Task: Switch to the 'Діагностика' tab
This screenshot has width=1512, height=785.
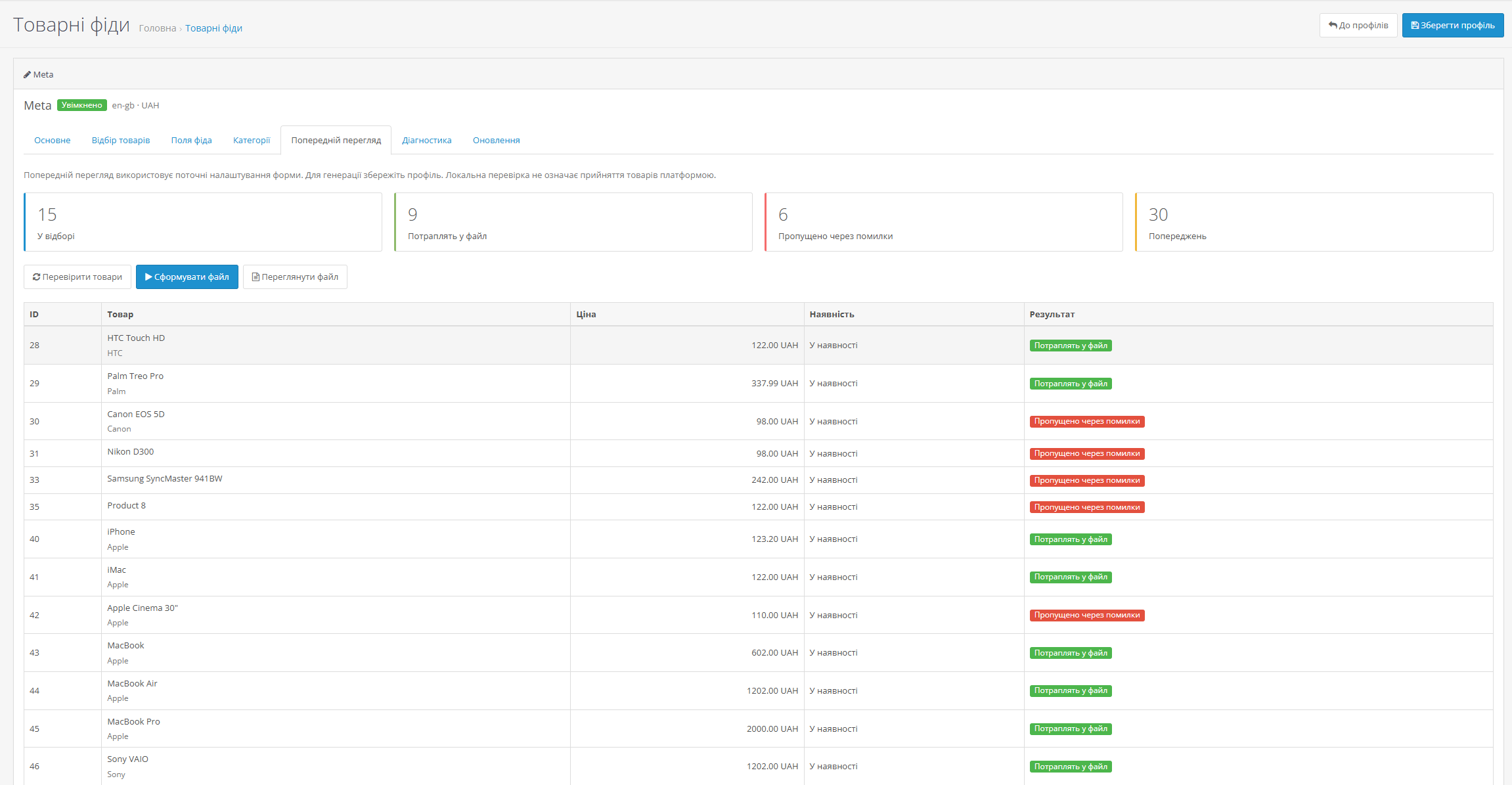Action: 427,141
